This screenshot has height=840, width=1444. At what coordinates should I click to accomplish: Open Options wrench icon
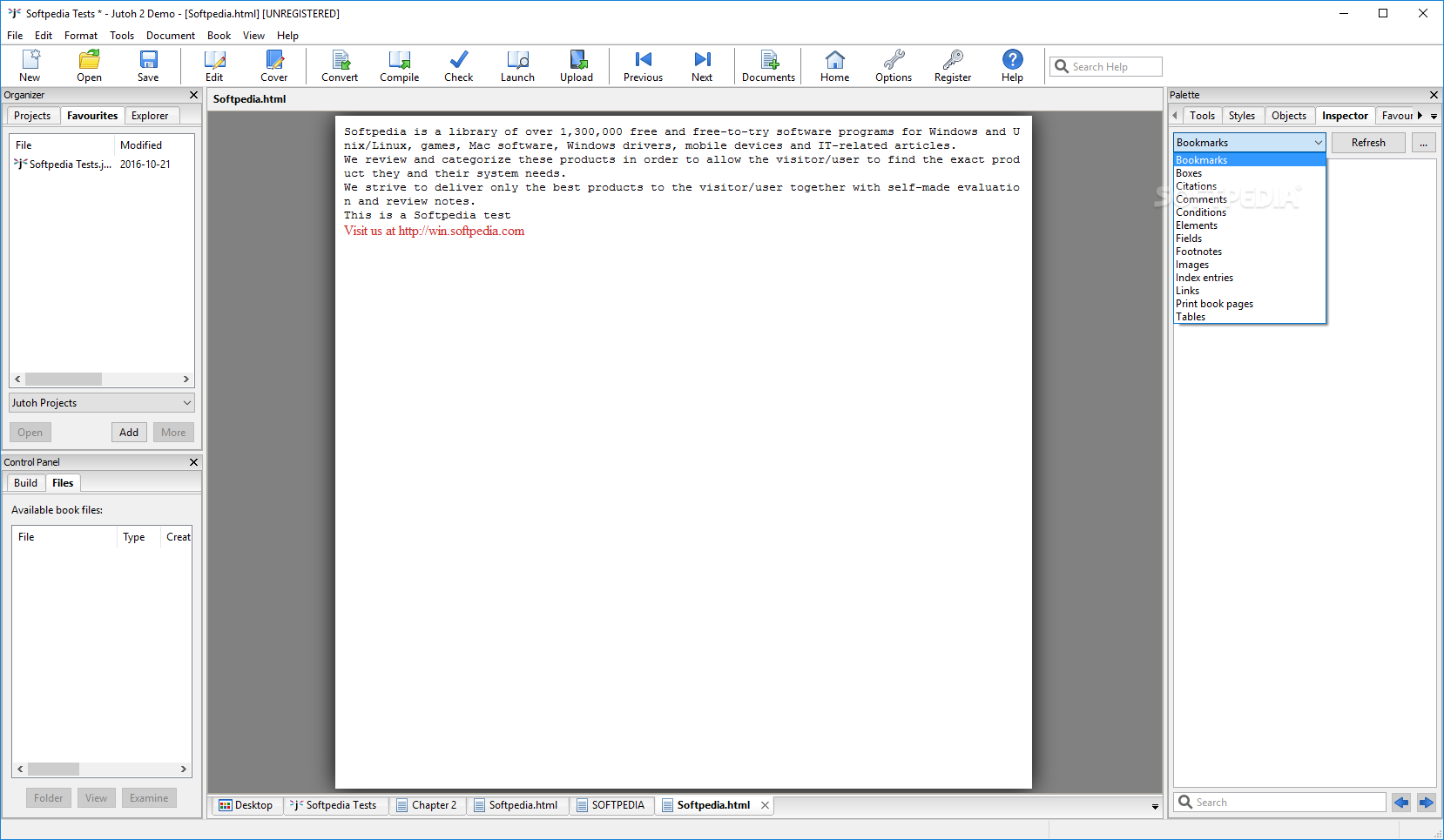coord(894,66)
